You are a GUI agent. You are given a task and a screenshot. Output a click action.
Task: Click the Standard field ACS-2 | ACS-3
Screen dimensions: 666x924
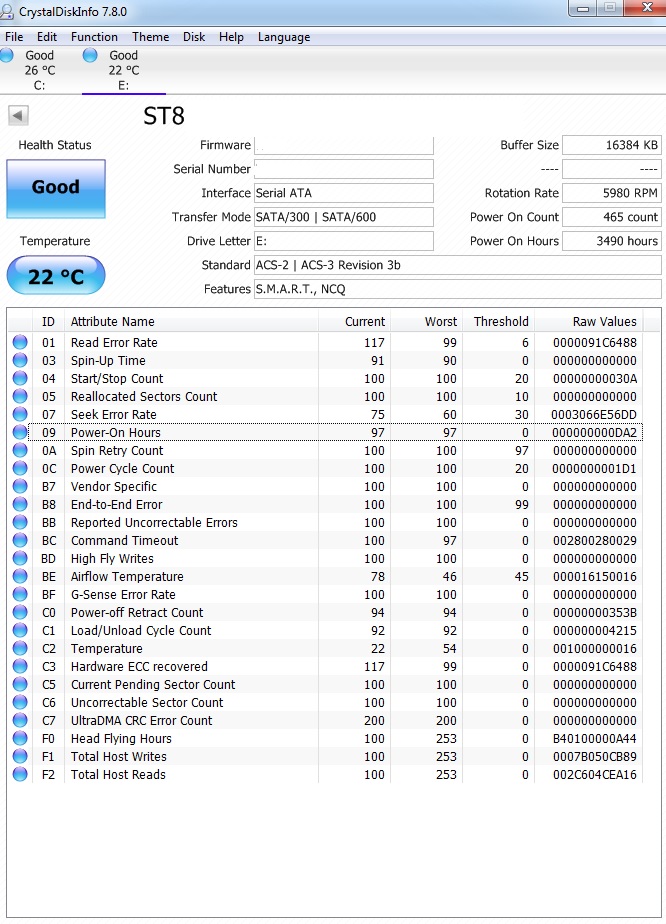457,265
